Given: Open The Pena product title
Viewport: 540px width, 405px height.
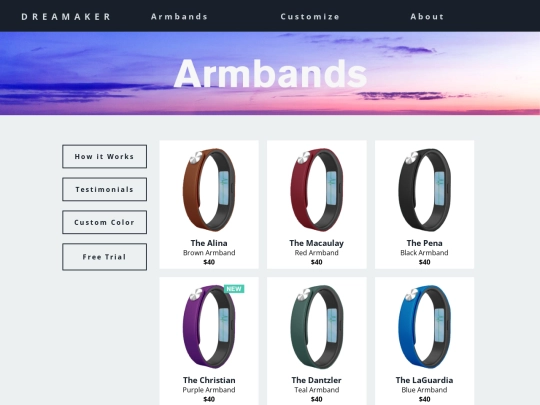Looking at the screenshot, I should tap(424, 243).
